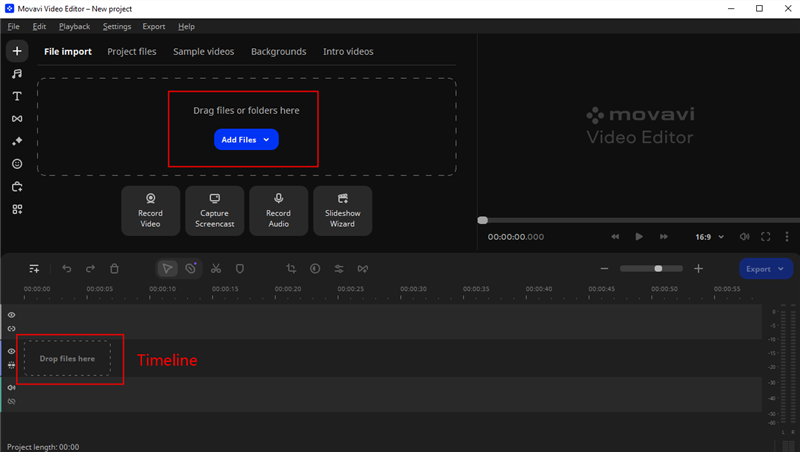Open the 16:9 aspect ratio dropdown
The height and width of the screenshot is (452, 800).
[x=710, y=237]
